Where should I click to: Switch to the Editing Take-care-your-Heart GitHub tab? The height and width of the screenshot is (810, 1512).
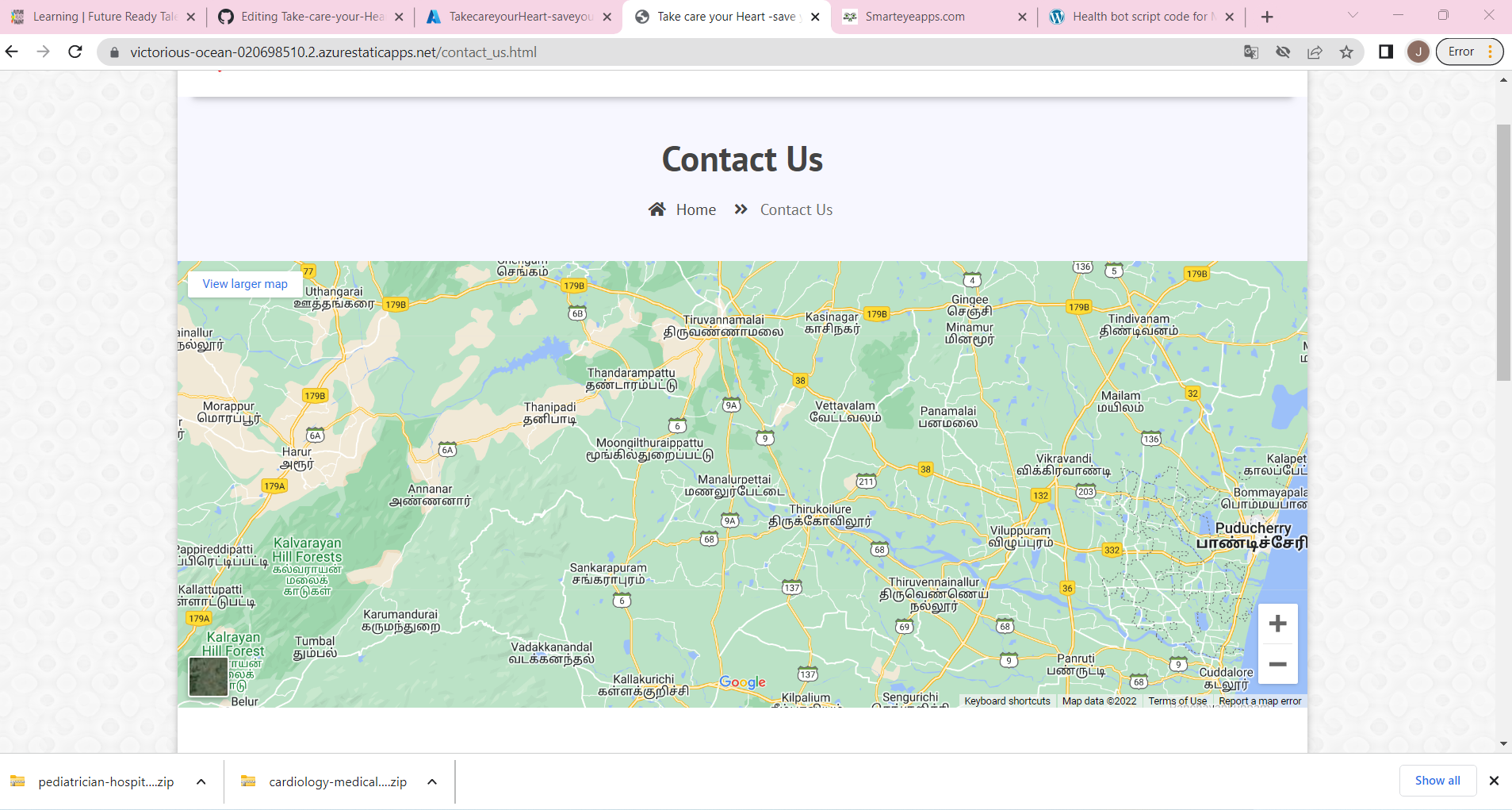(312, 17)
